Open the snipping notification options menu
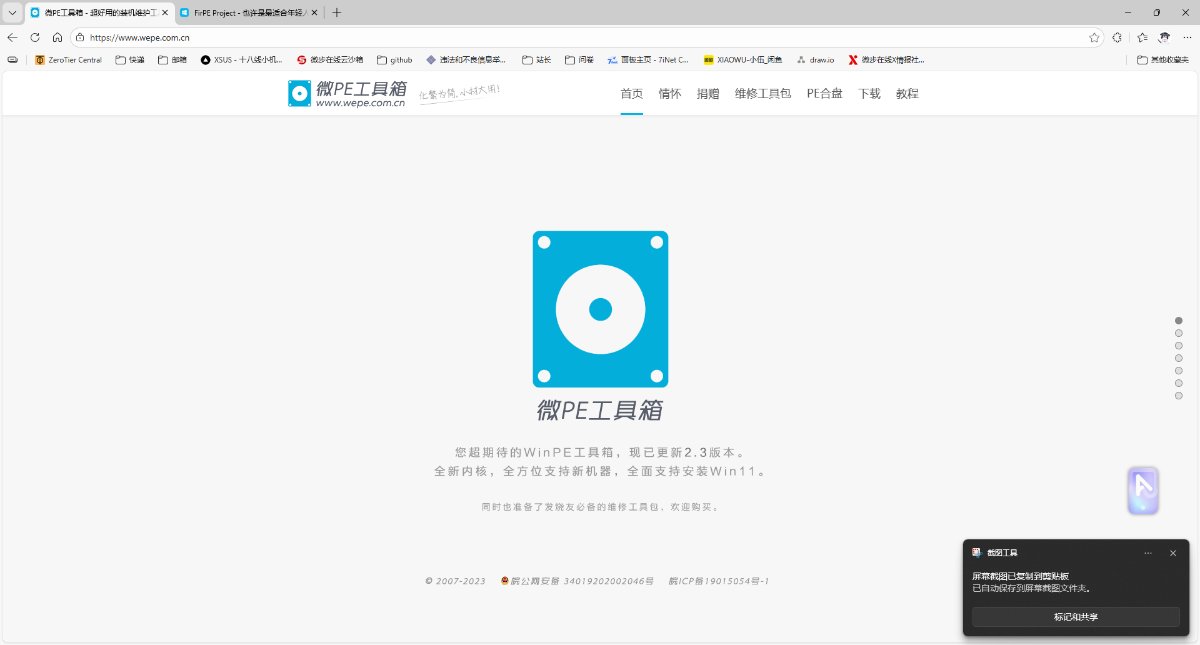The image size is (1200, 645). [x=1148, y=552]
